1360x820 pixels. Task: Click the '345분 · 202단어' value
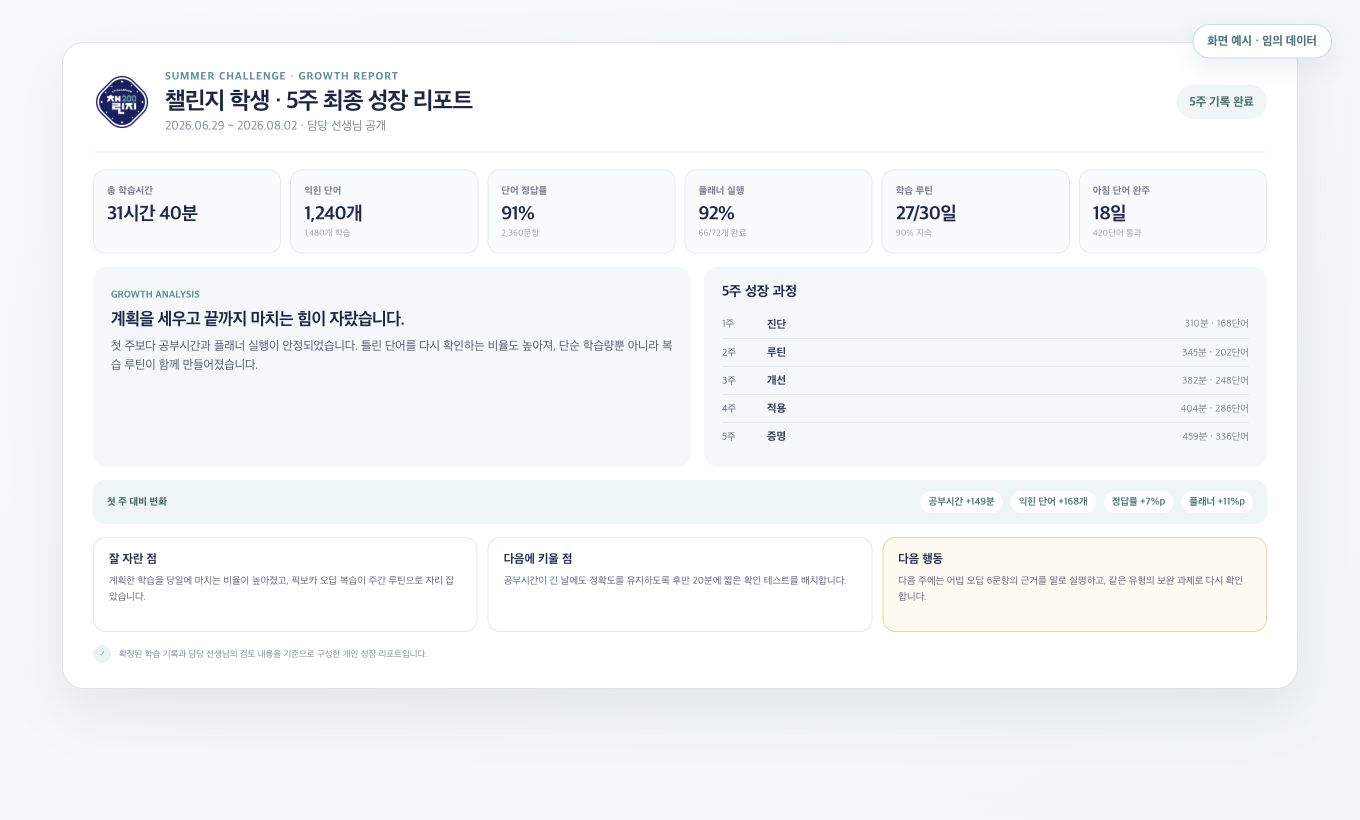[x=1215, y=352]
